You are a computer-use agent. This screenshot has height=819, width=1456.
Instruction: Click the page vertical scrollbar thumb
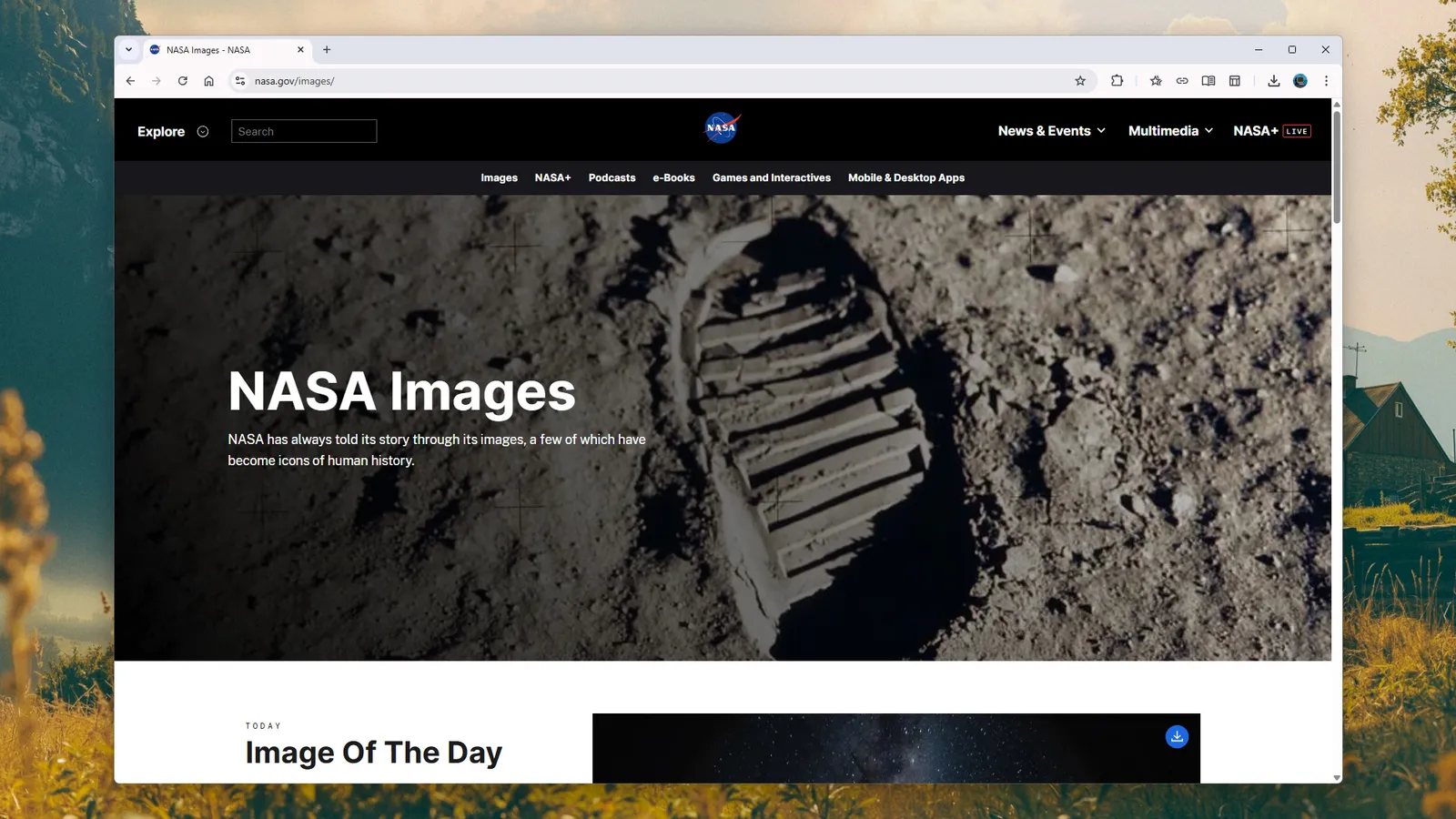(x=1337, y=167)
